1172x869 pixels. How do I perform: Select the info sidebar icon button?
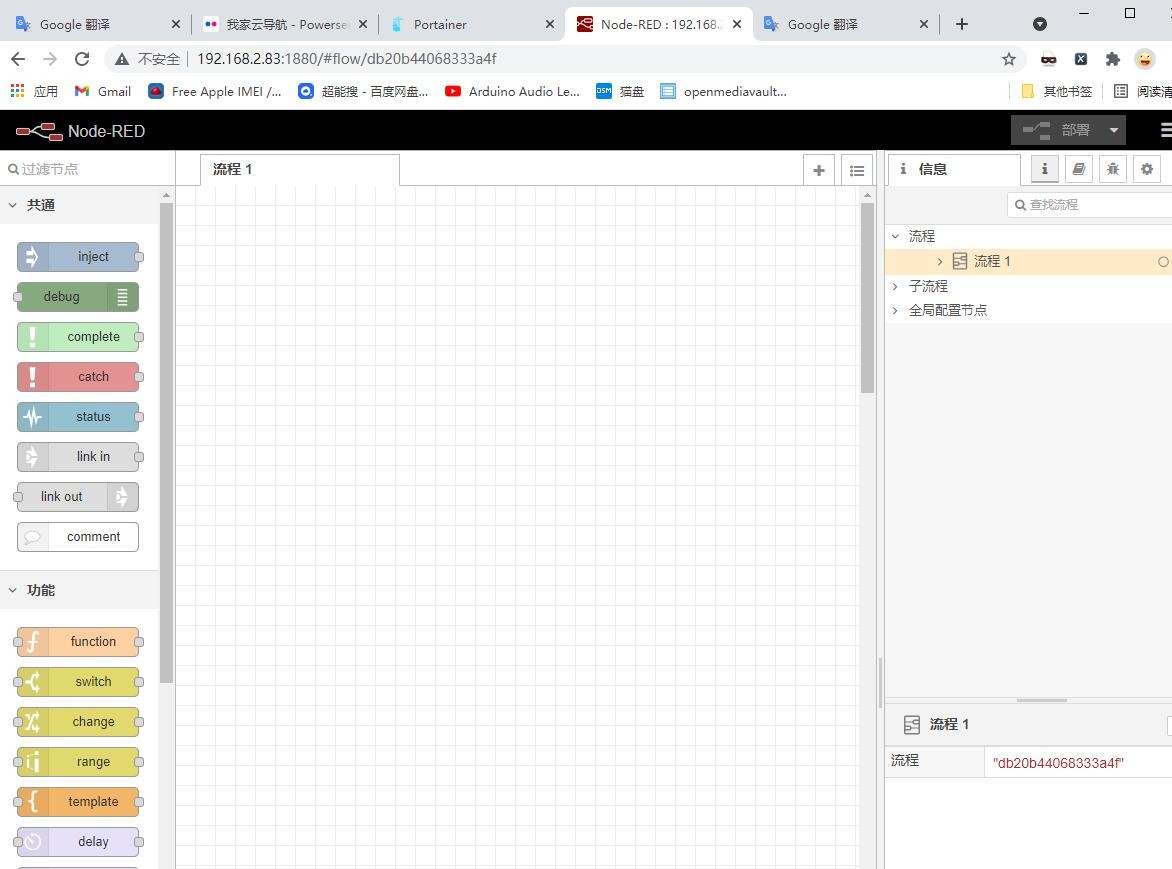[1044, 169]
